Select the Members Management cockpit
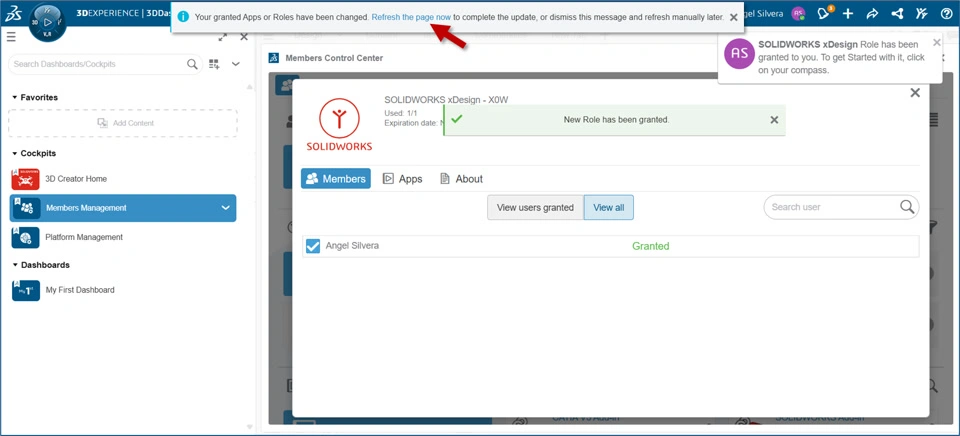Viewport: 960px width, 436px height. pos(123,208)
